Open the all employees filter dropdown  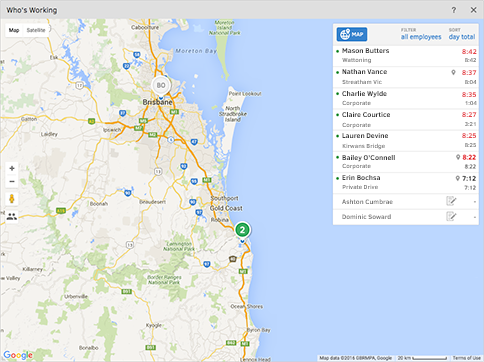[x=421, y=37]
